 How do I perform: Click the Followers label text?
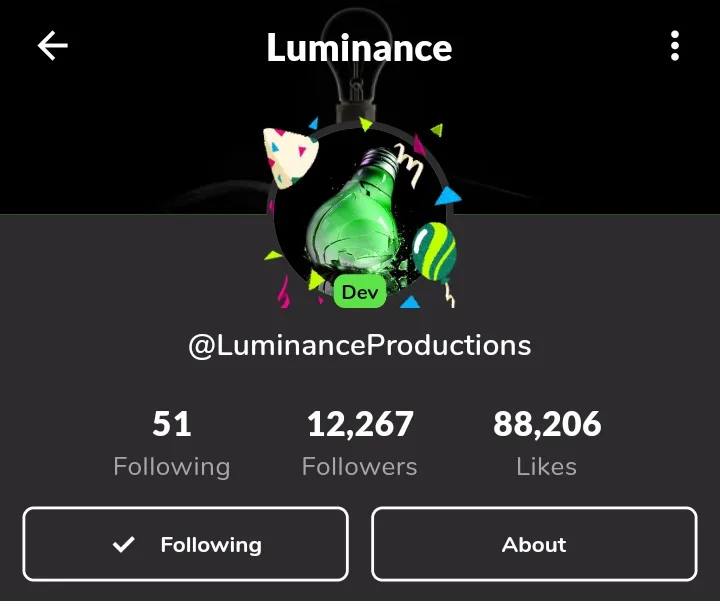pos(360,467)
